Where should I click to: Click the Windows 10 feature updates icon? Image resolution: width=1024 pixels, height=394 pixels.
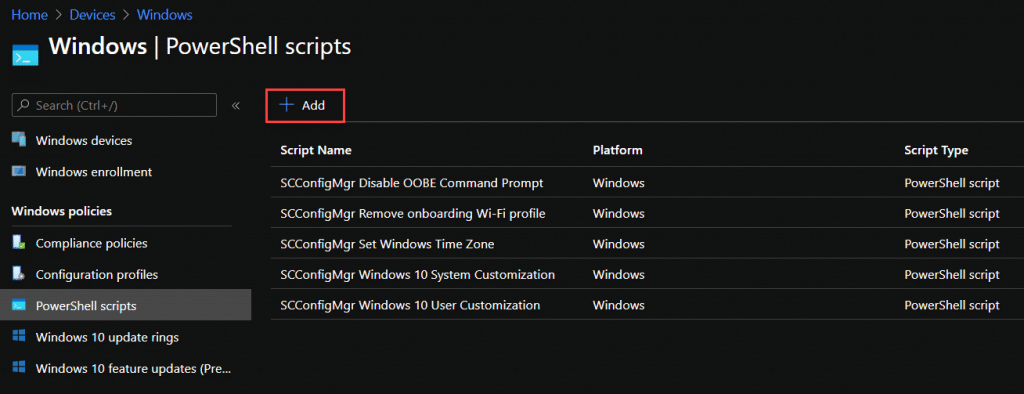(x=19, y=368)
